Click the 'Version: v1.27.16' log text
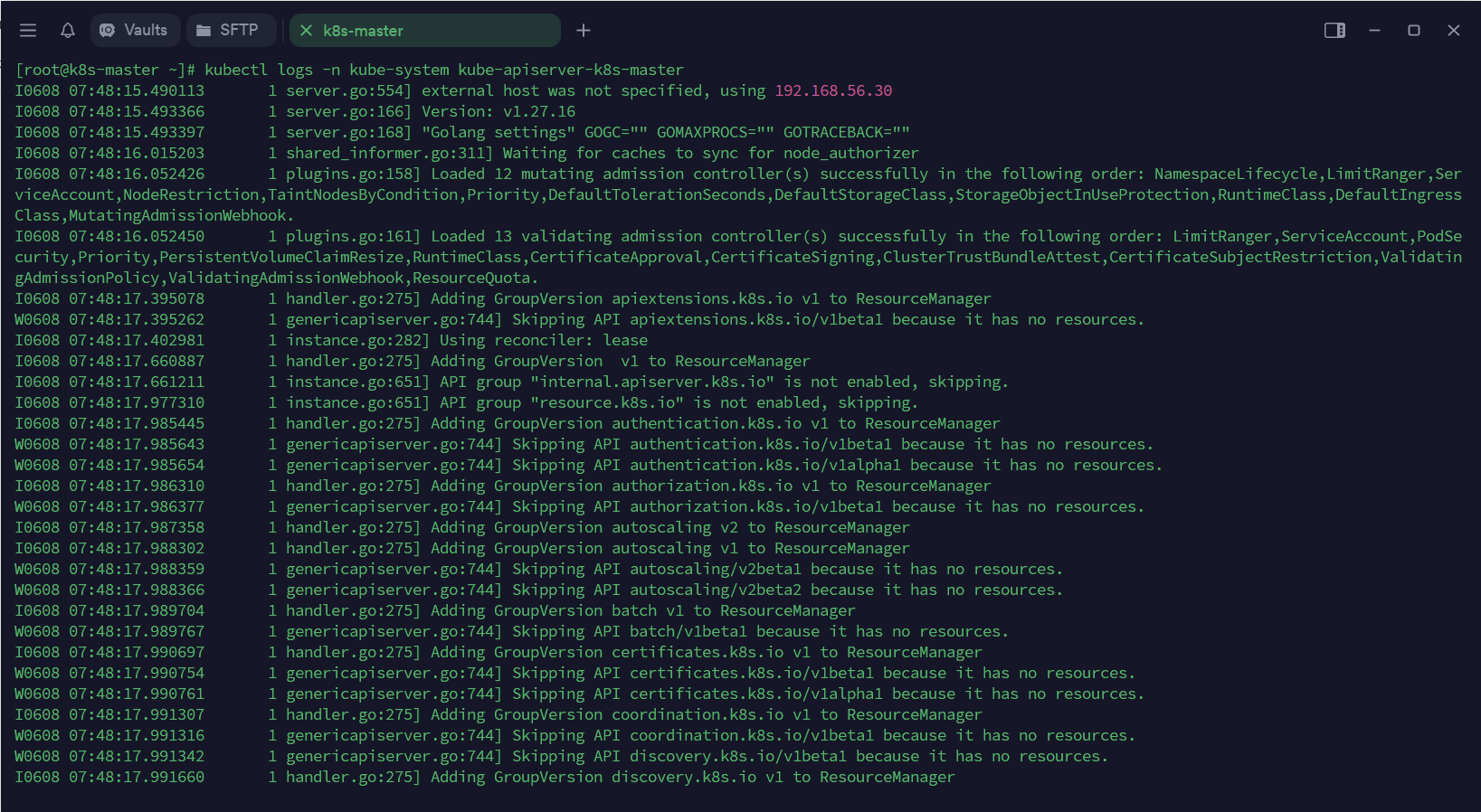The height and width of the screenshot is (812, 1481). tap(498, 111)
